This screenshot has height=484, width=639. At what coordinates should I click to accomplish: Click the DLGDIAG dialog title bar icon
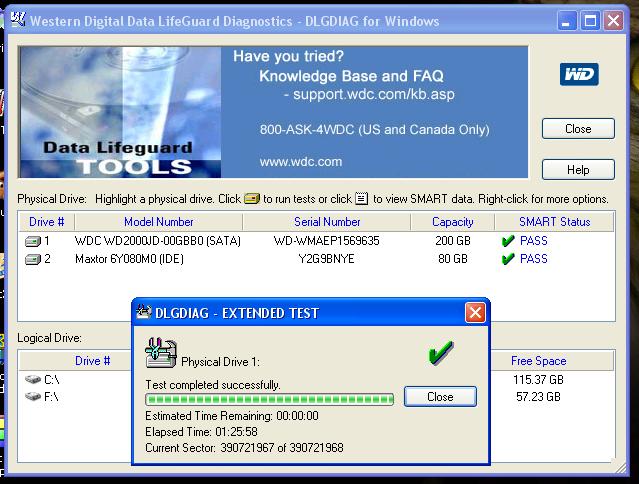[x=143, y=312]
